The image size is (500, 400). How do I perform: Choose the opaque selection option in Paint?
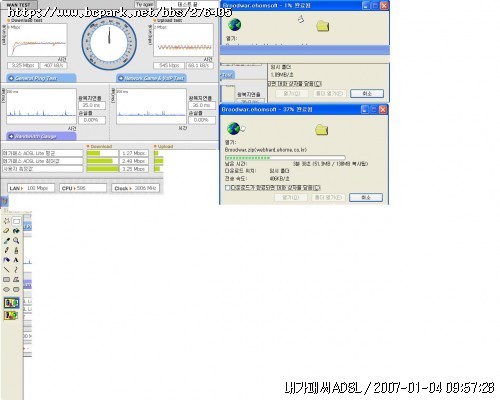click(x=11, y=303)
